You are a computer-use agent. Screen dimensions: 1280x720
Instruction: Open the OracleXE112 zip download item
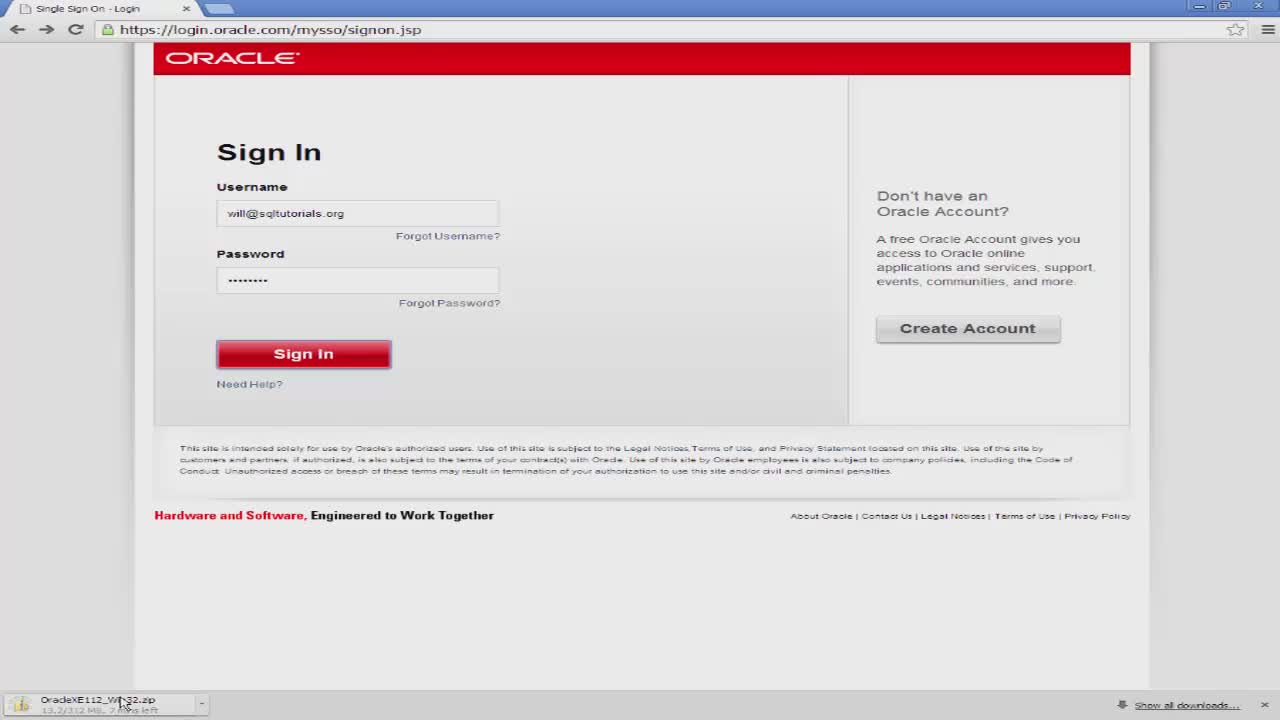tap(98, 704)
